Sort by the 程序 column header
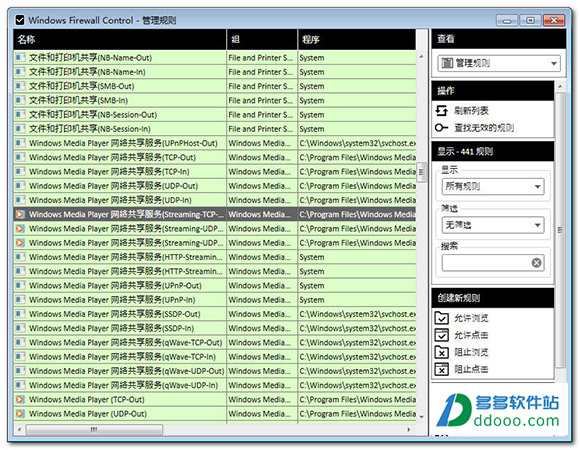580x450 pixels. (x=357, y=39)
